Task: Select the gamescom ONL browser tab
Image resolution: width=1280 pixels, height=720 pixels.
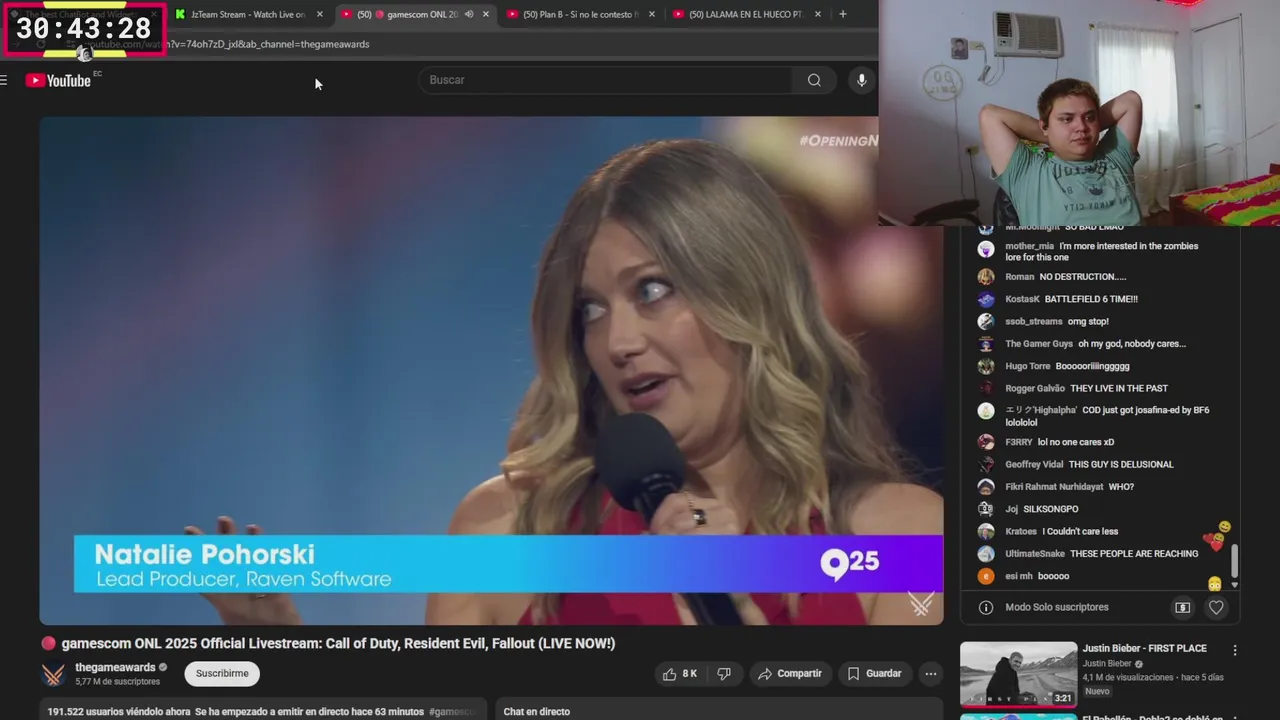Action: pos(413,14)
